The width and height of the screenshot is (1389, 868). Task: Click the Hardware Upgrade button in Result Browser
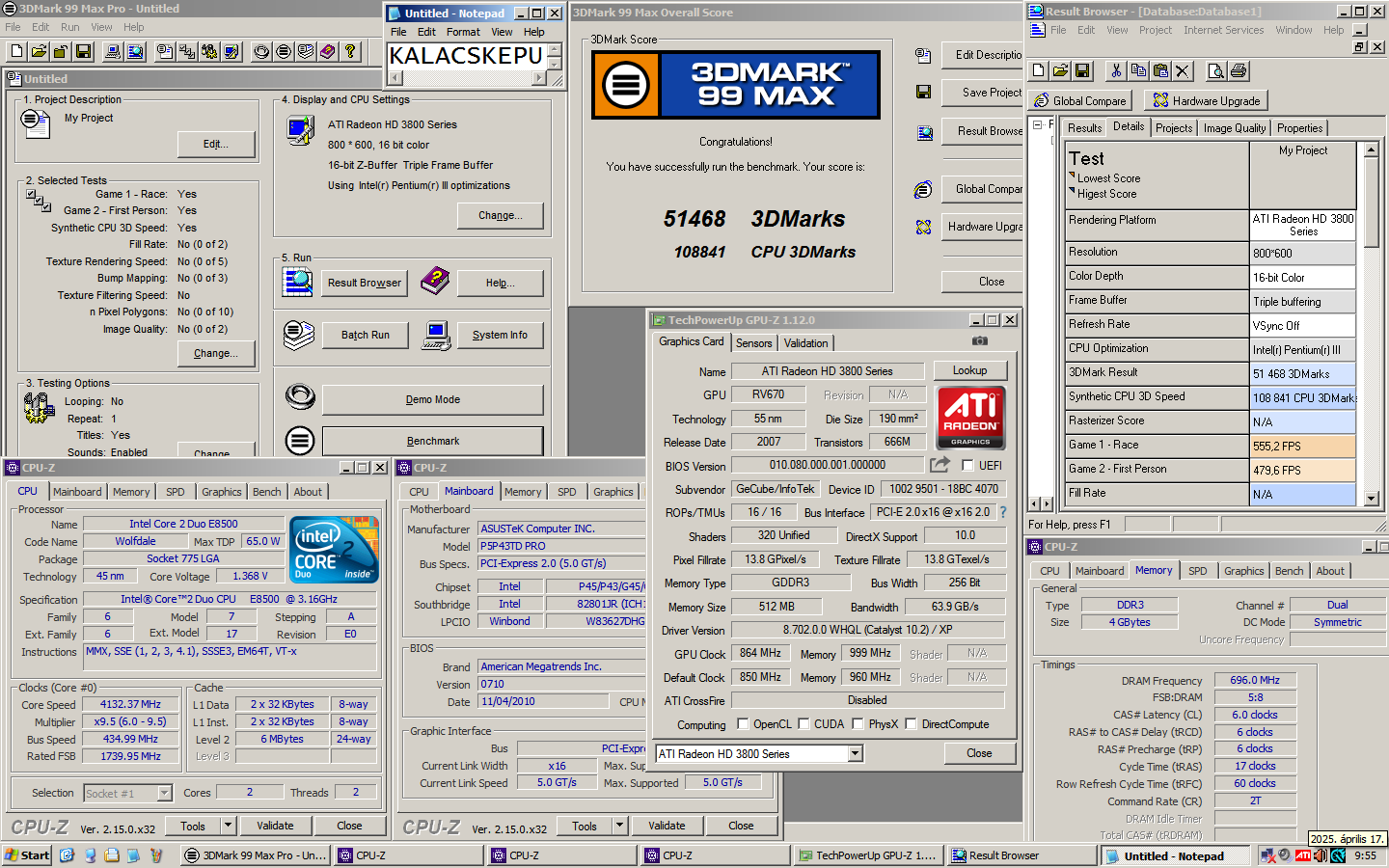1207,100
